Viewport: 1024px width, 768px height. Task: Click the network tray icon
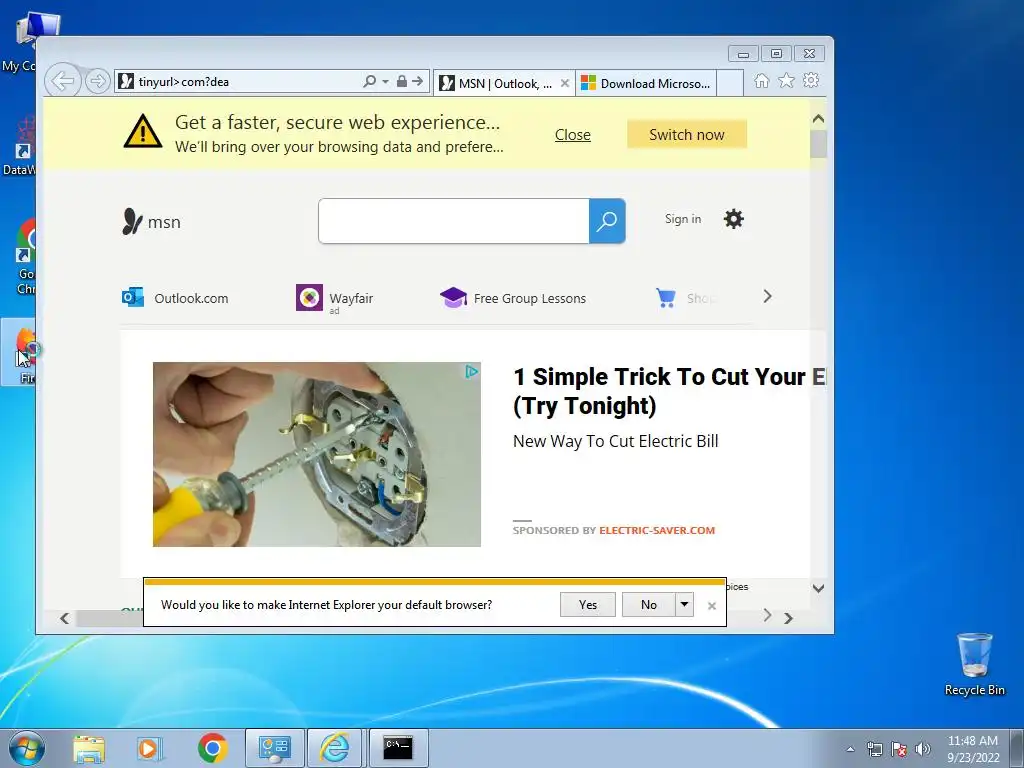[x=874, y=749]
